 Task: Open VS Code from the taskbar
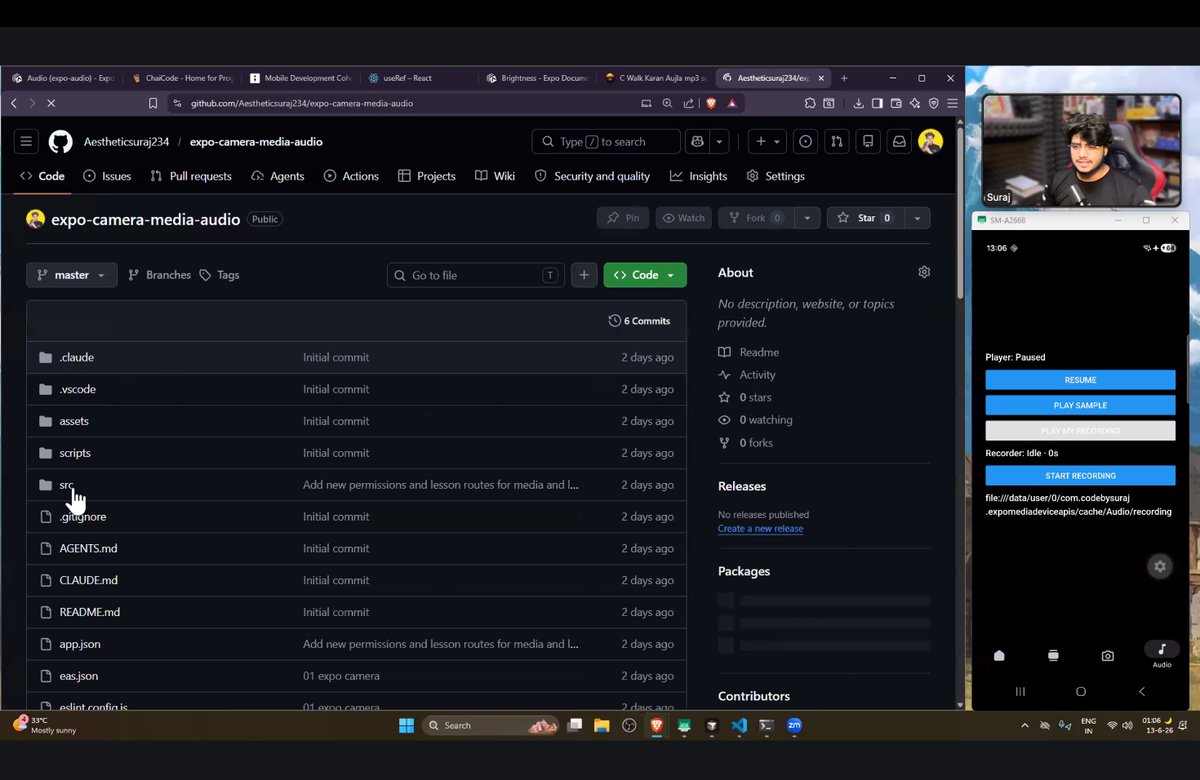[739, 725]
